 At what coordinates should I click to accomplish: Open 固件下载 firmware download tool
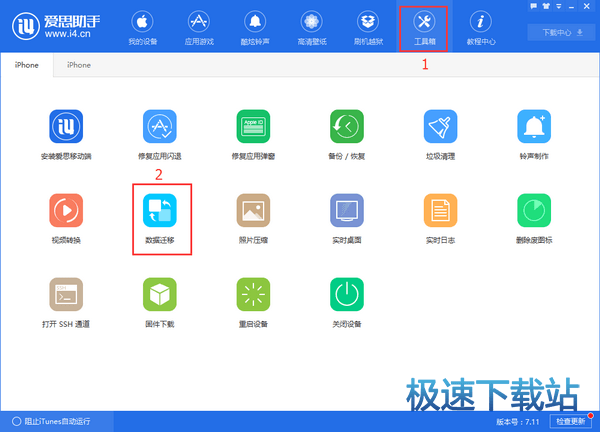click(x=160, y=303)
